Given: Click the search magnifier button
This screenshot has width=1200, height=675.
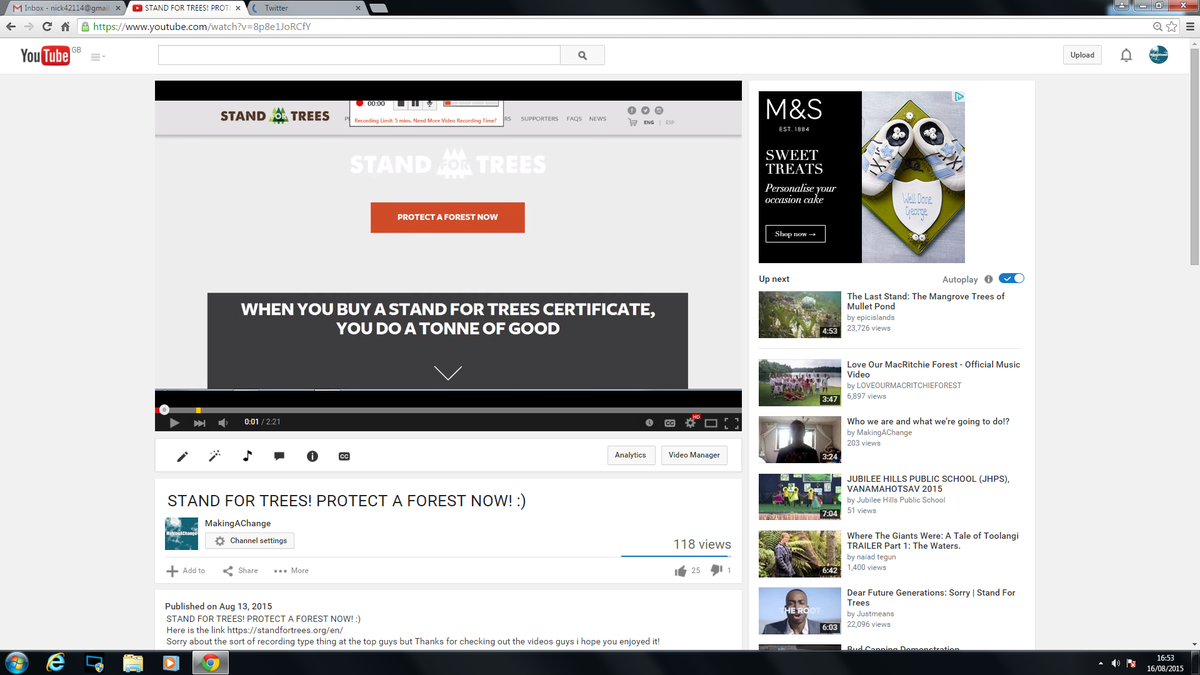Looking at the screenshot, I should tap(583, 55).
